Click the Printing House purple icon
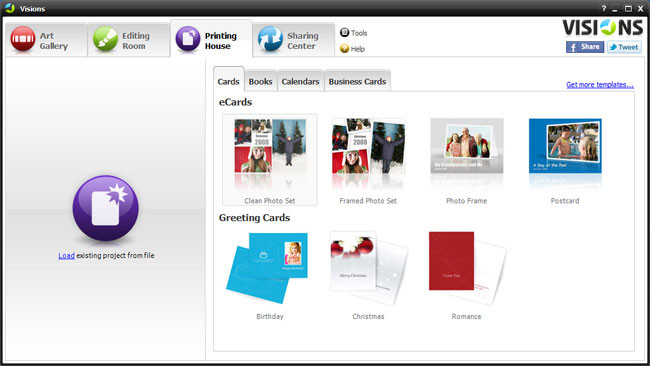The width and height of the screenshot is (650, 366). (x=187, y=39)
